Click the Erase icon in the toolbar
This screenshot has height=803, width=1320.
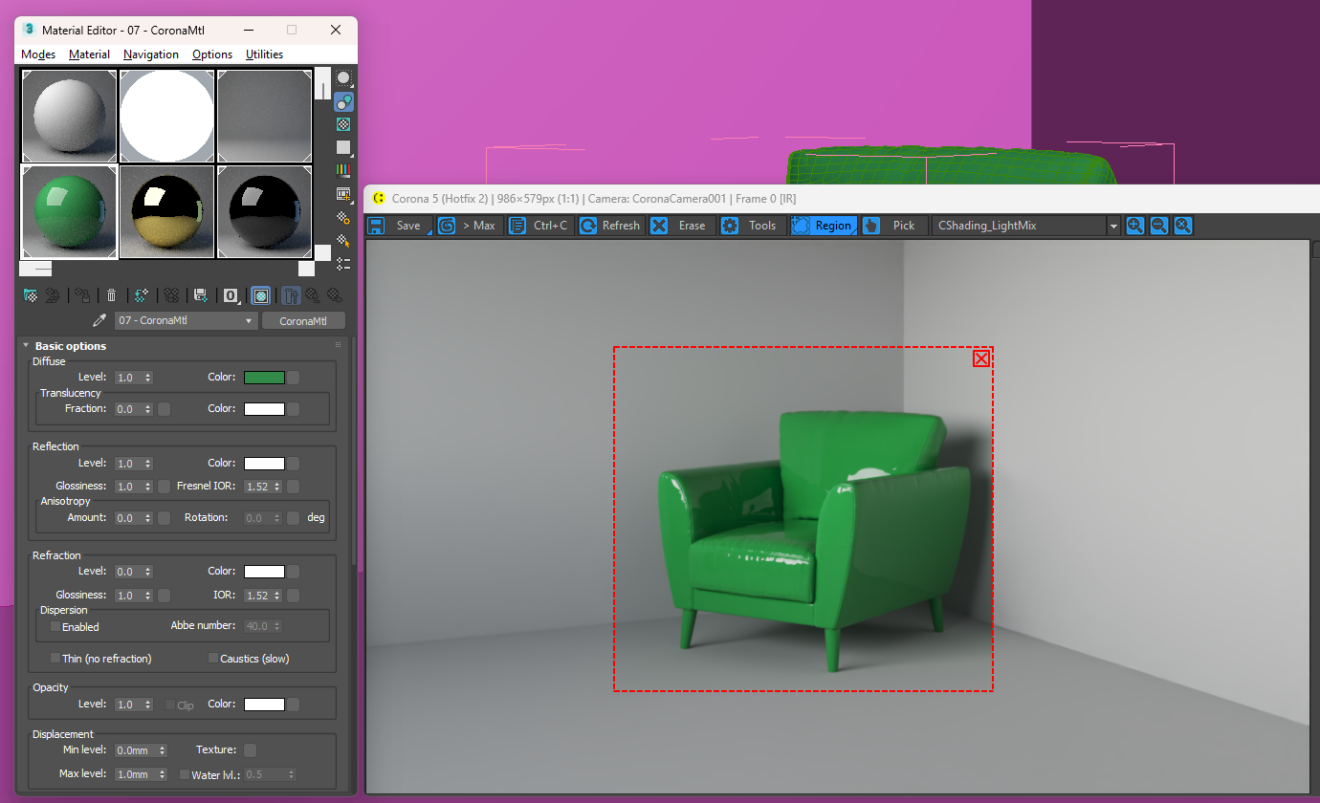659,226
